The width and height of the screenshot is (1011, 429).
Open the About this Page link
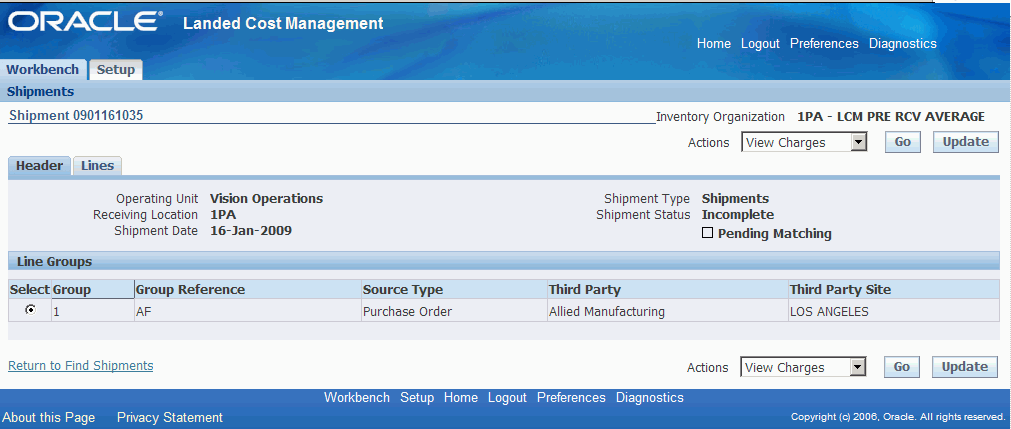click(49, 417)
